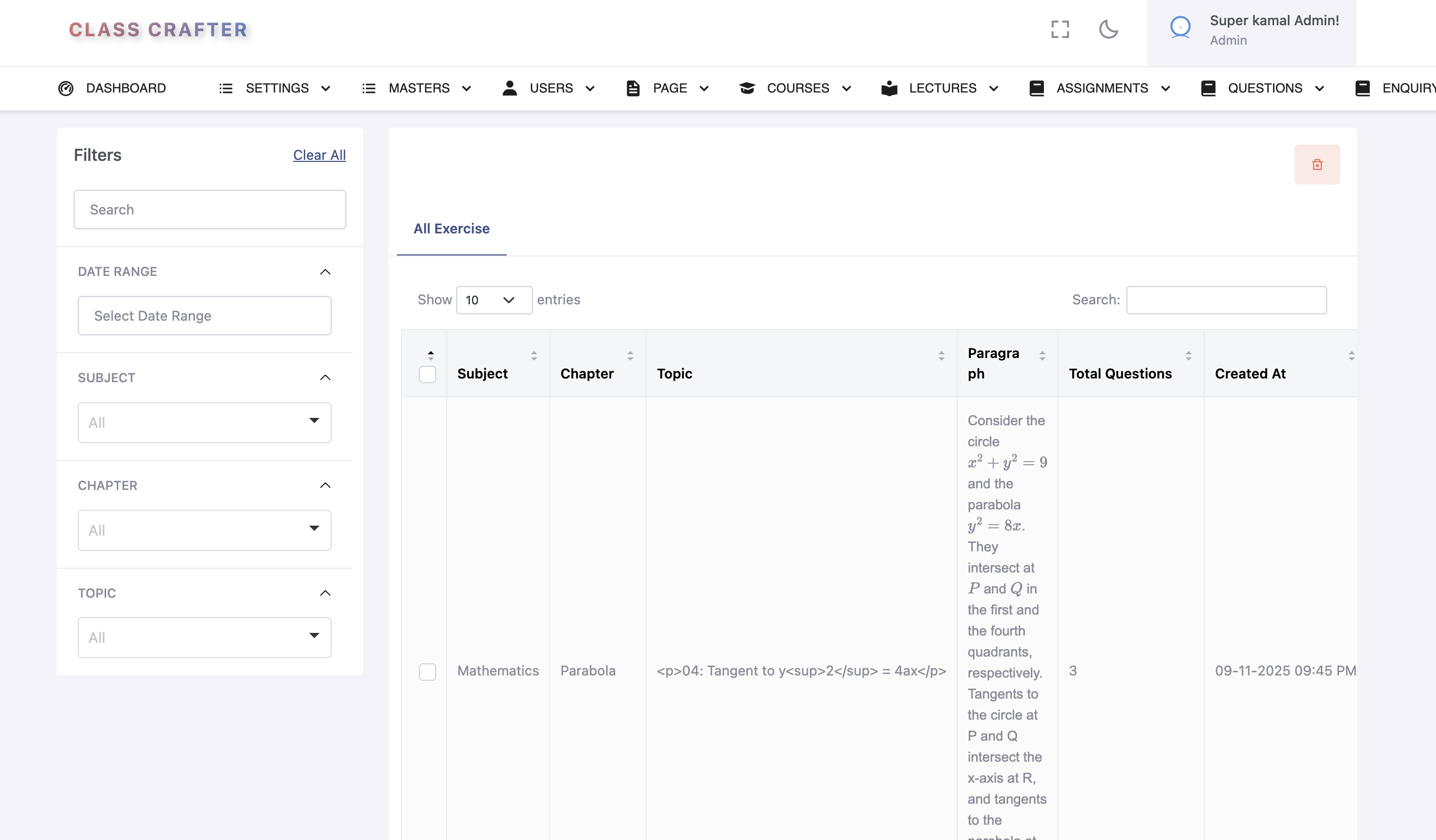This screenshot has width=1436, height=840.
Task: Switch to dark mode moon icon
Action: point(1109,29)
